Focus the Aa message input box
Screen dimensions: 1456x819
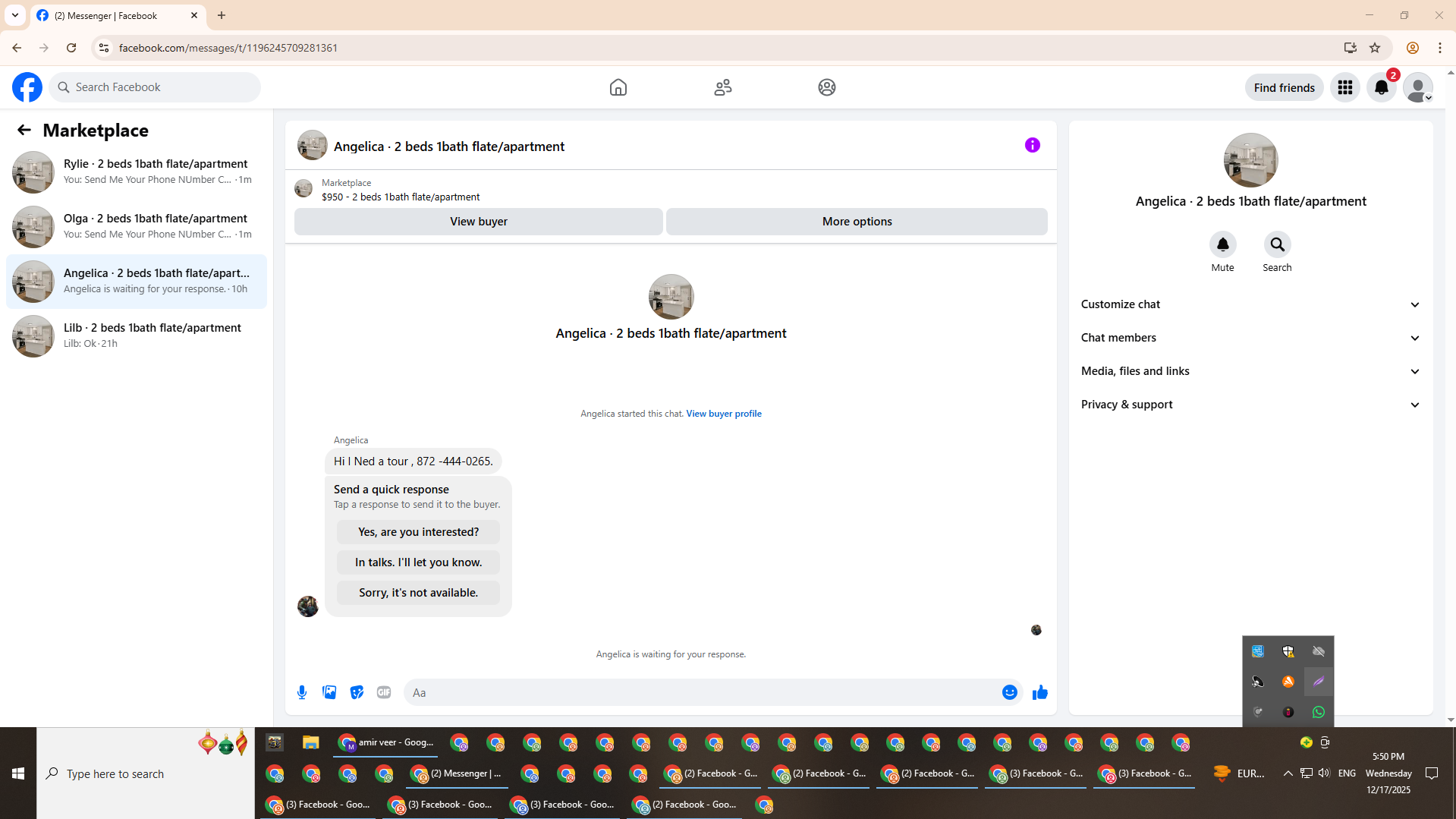[701, 692]
